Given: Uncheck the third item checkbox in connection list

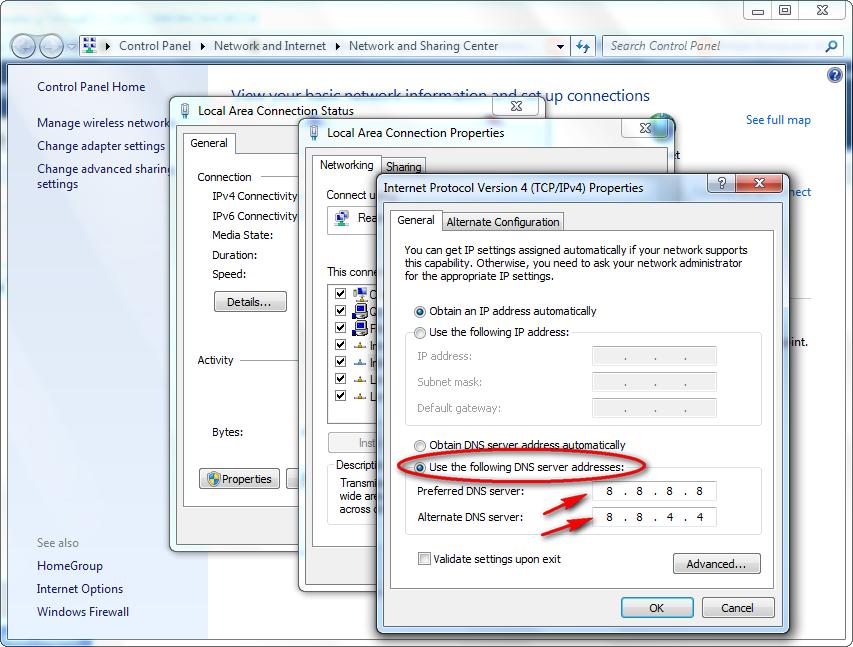Looking at the screenshot, I should coord(341,328).
